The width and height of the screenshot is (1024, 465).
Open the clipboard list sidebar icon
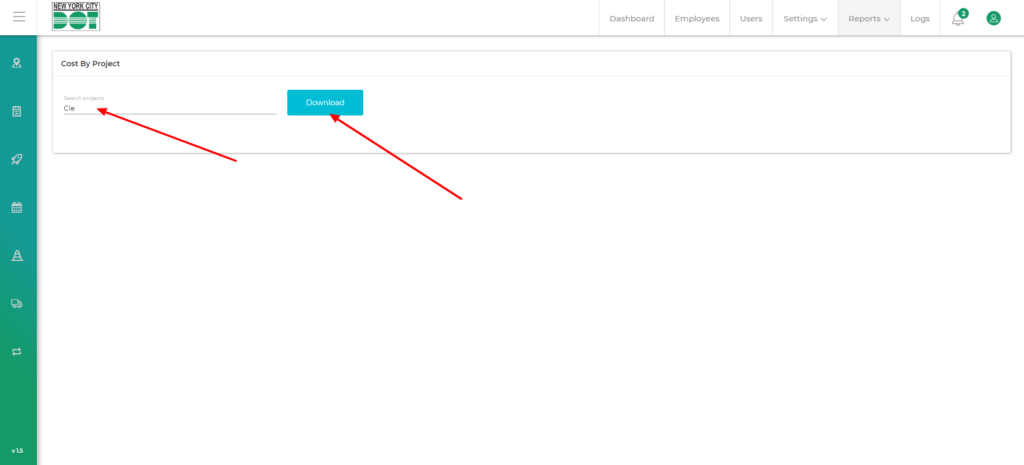click(17, 111)
